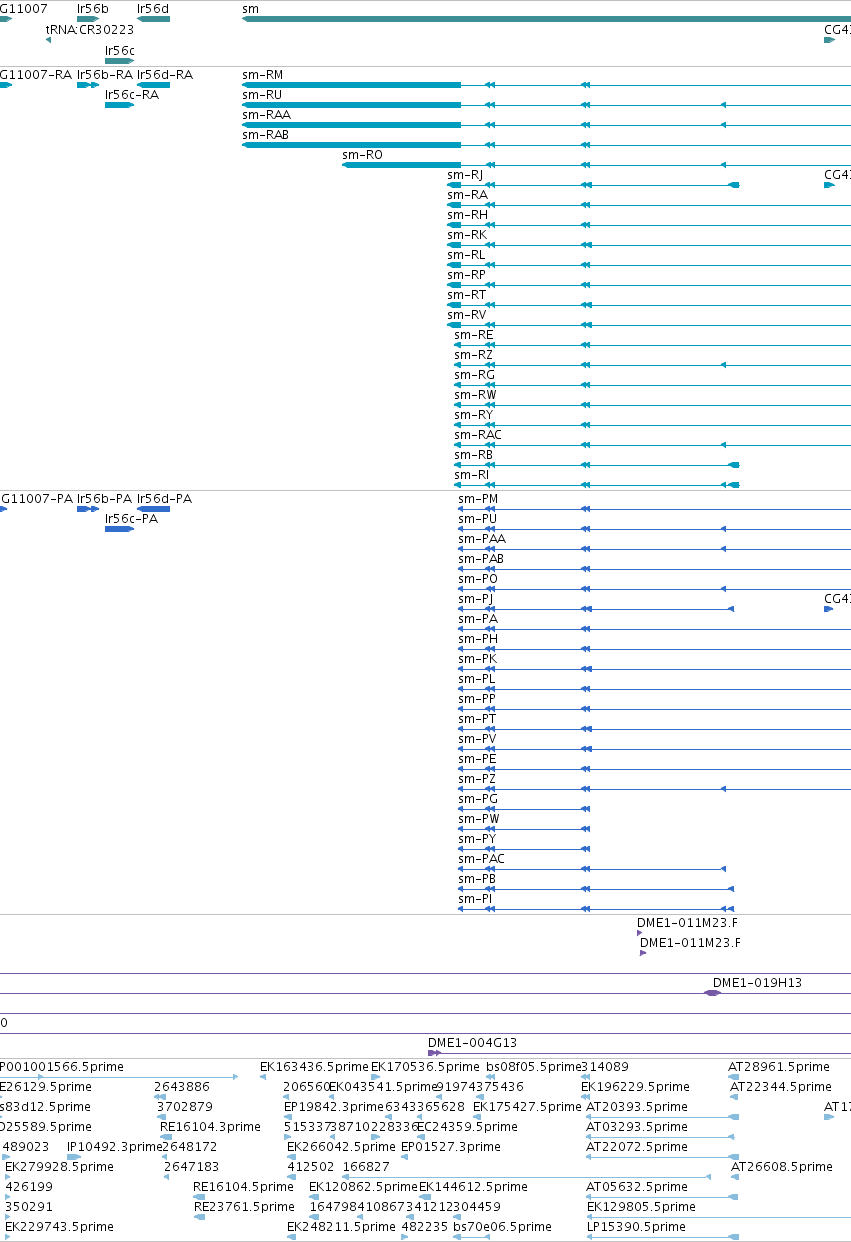Click the sm-RH transcript label
Image resolution: width=851 pixels, height=1242 pixels.
click(x=467, y=215)
